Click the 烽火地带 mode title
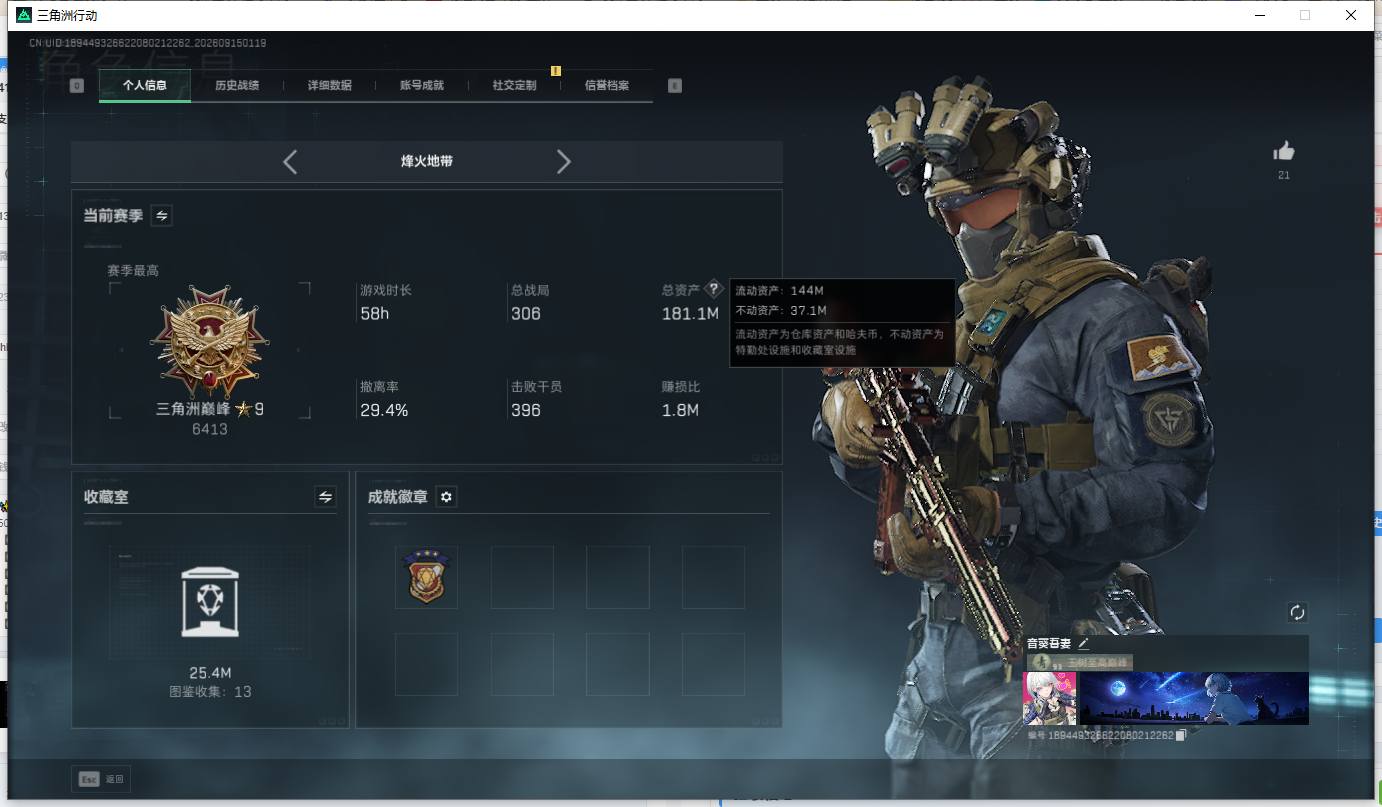The height and width of the screenshot is (807, 1382). pos(427,161)
